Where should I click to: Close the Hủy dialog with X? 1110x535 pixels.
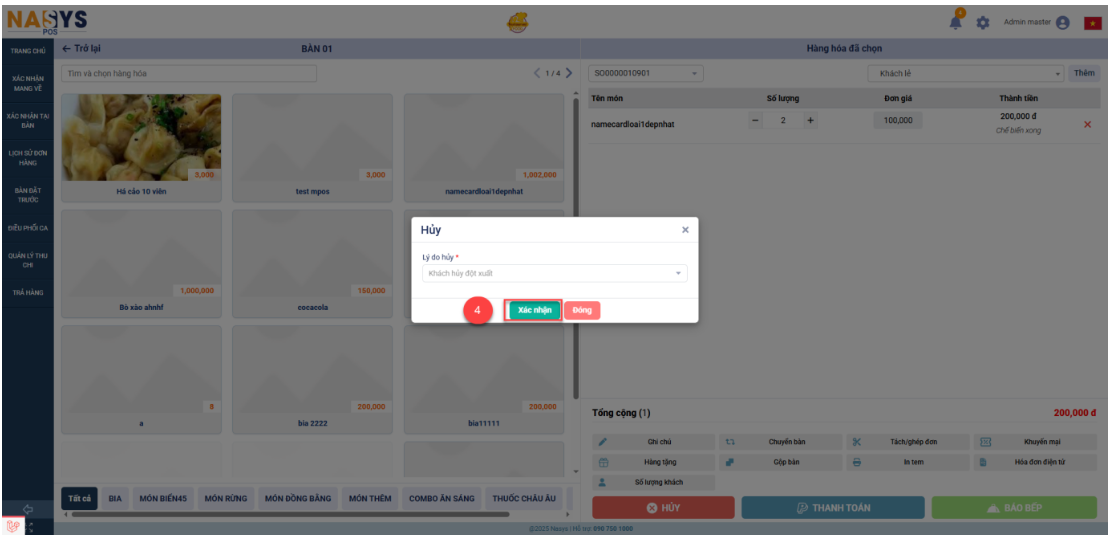pyautogui.click(x=685, y=230)
